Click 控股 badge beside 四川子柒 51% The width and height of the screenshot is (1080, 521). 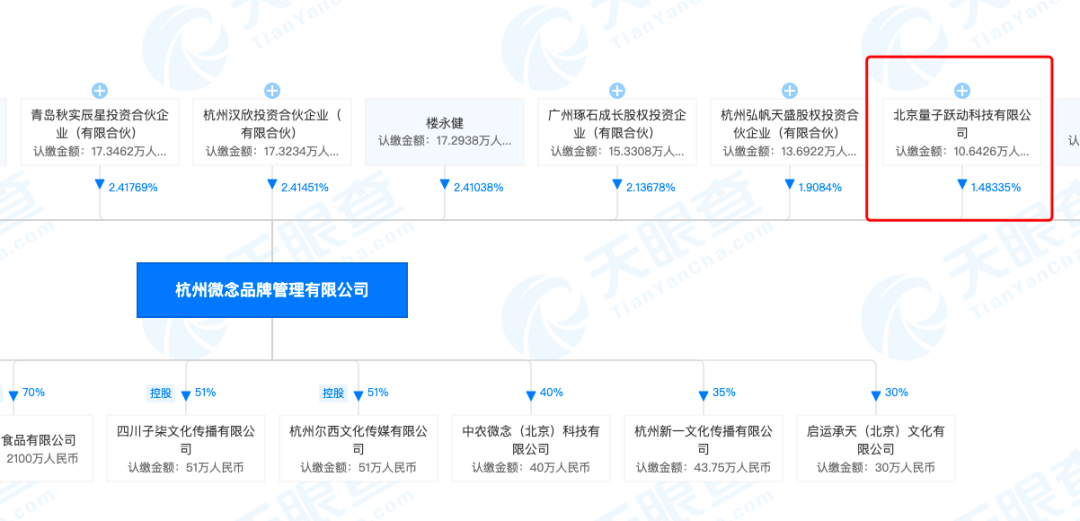click(x=162, y=393)
